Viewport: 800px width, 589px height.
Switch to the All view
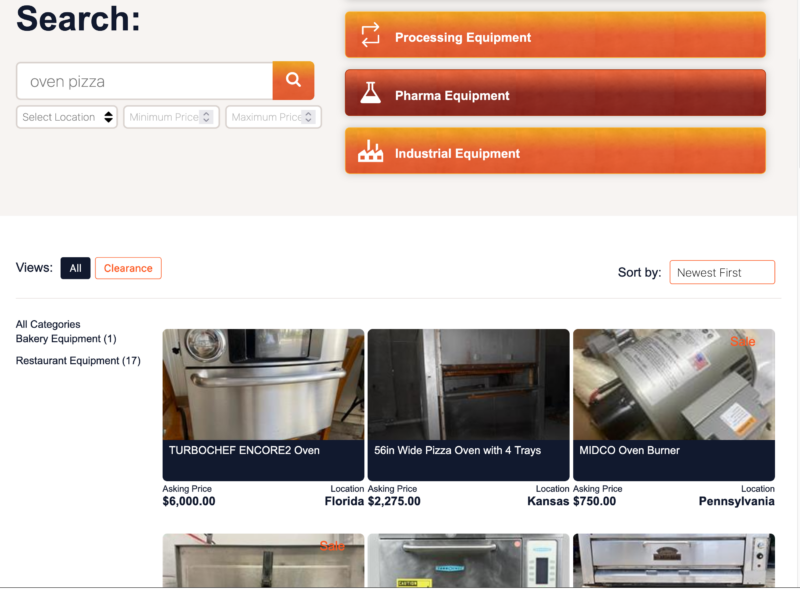pyautogui.click(x=76, y=268)
